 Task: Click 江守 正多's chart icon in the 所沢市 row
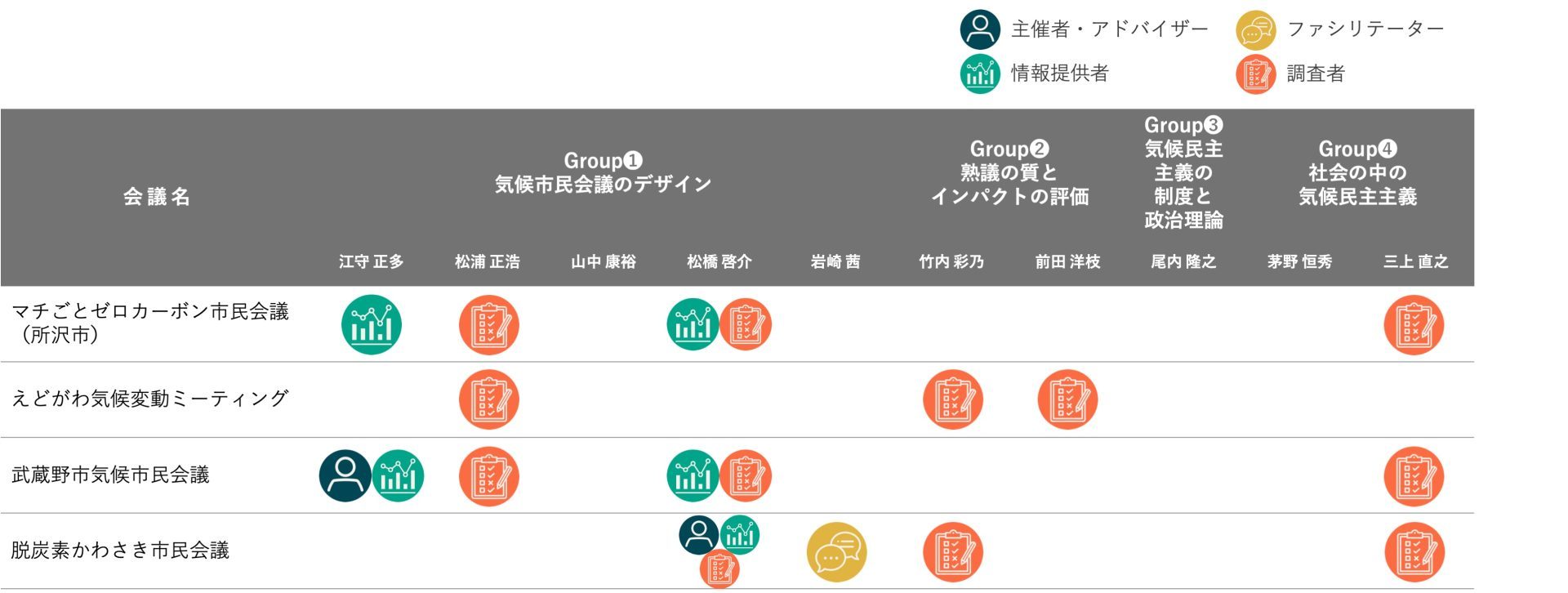pos(372,324)
